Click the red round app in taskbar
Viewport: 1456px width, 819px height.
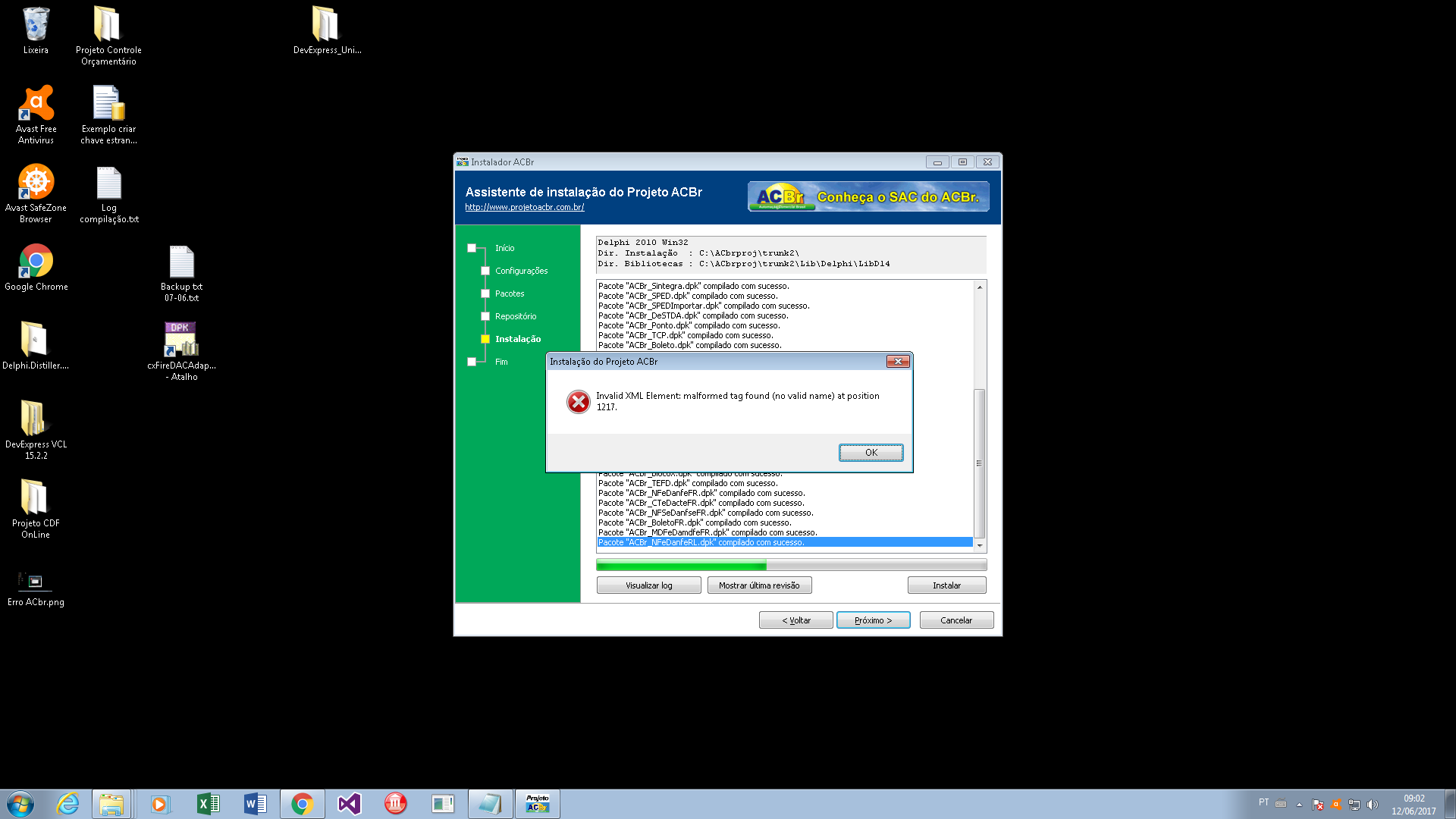(396, 804)
